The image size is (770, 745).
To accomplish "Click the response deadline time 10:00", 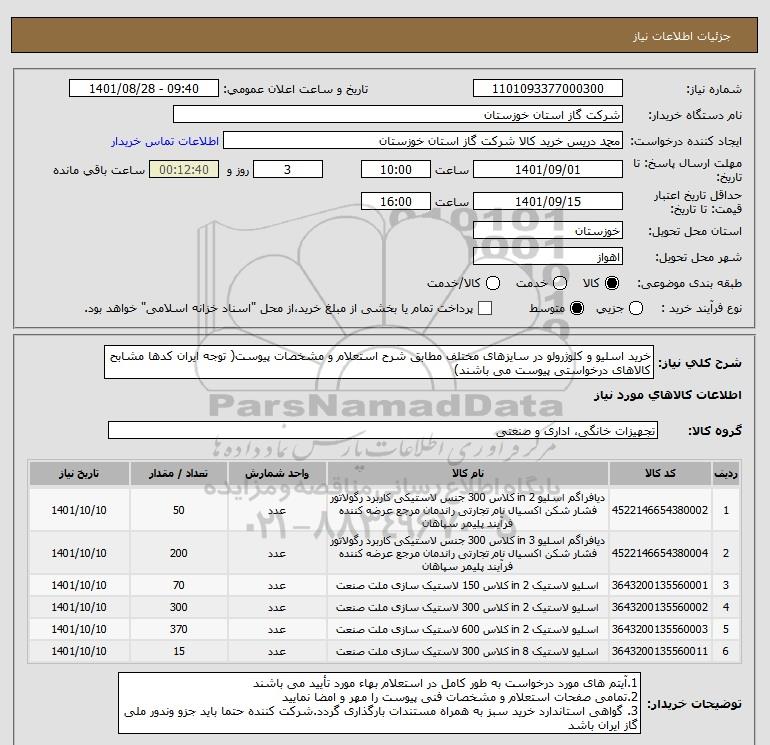I will pyautogui.click(x=396, y=170).
